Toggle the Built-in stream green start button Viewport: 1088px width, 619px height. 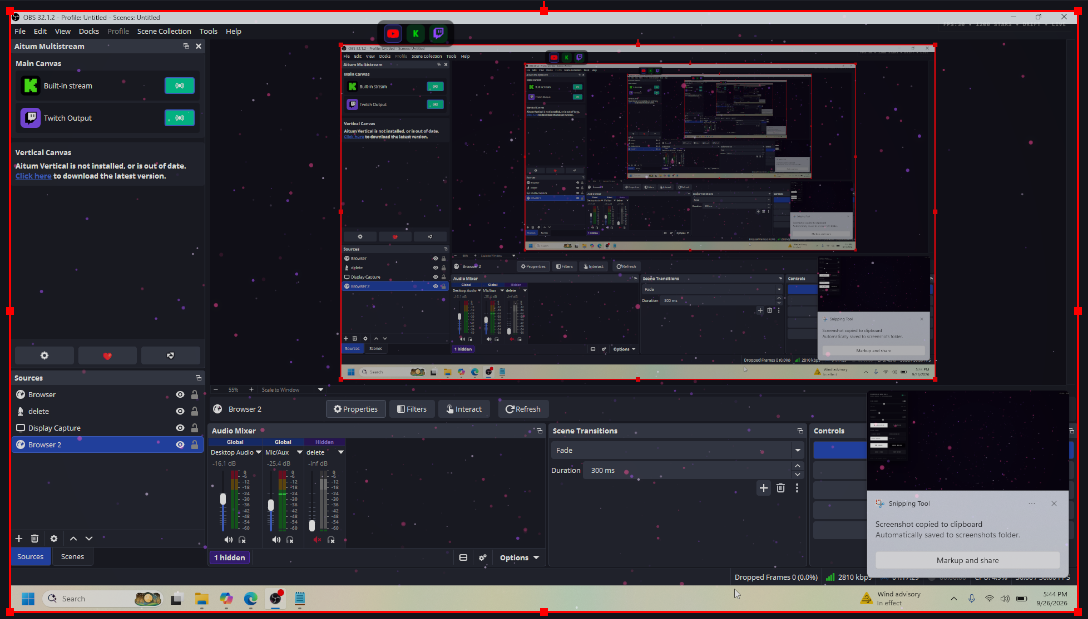[x=180, y=85]
